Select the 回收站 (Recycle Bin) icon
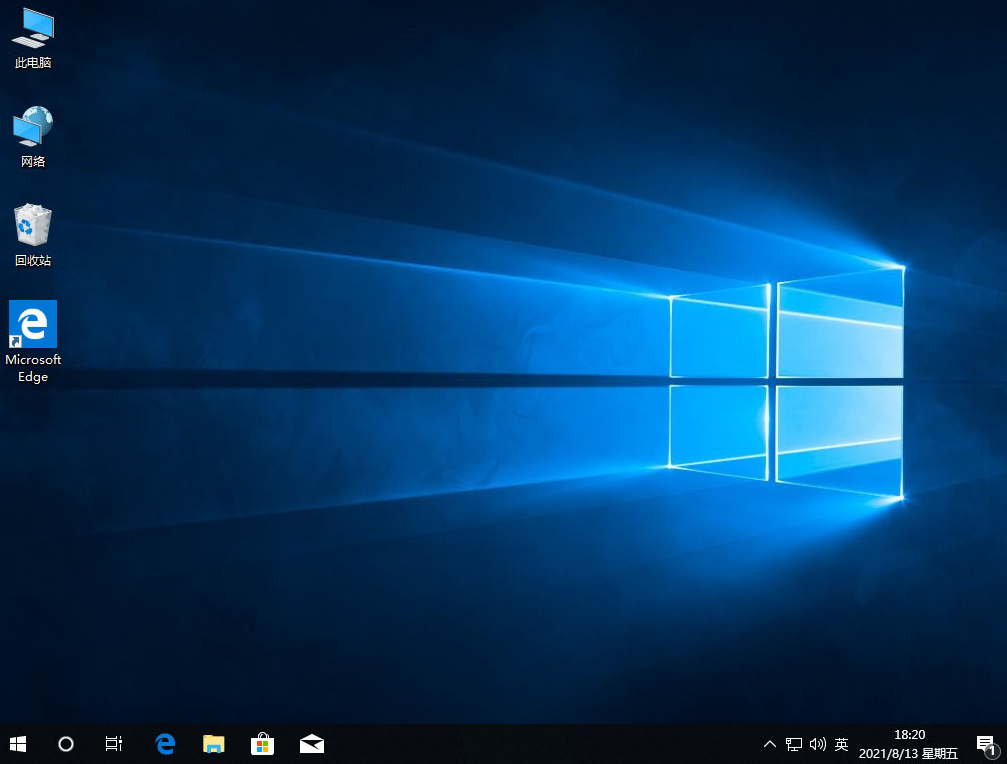Image resolution: width=1007 pixels, height=764 pixels. (x=33, y=226)
